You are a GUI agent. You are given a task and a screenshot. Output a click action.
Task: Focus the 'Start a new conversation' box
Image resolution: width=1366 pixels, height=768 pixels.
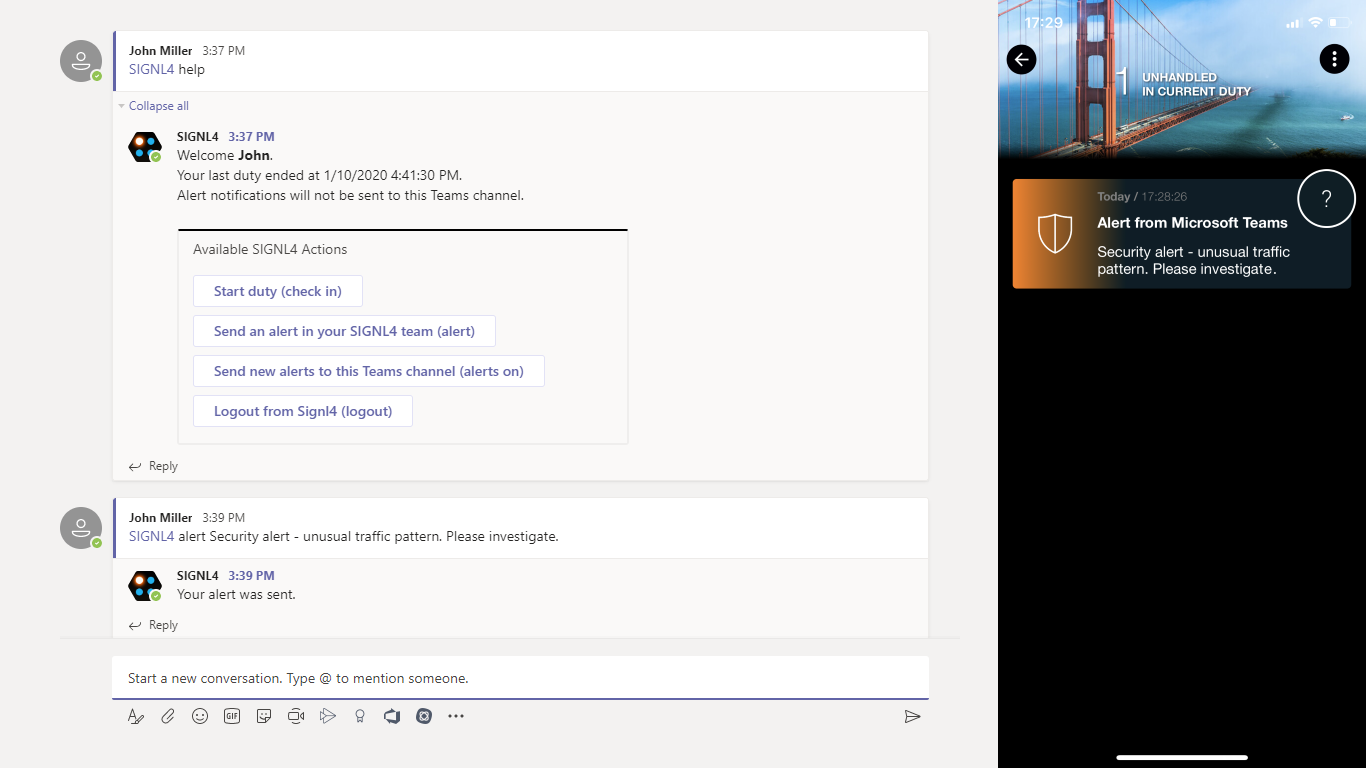[520, 678]
